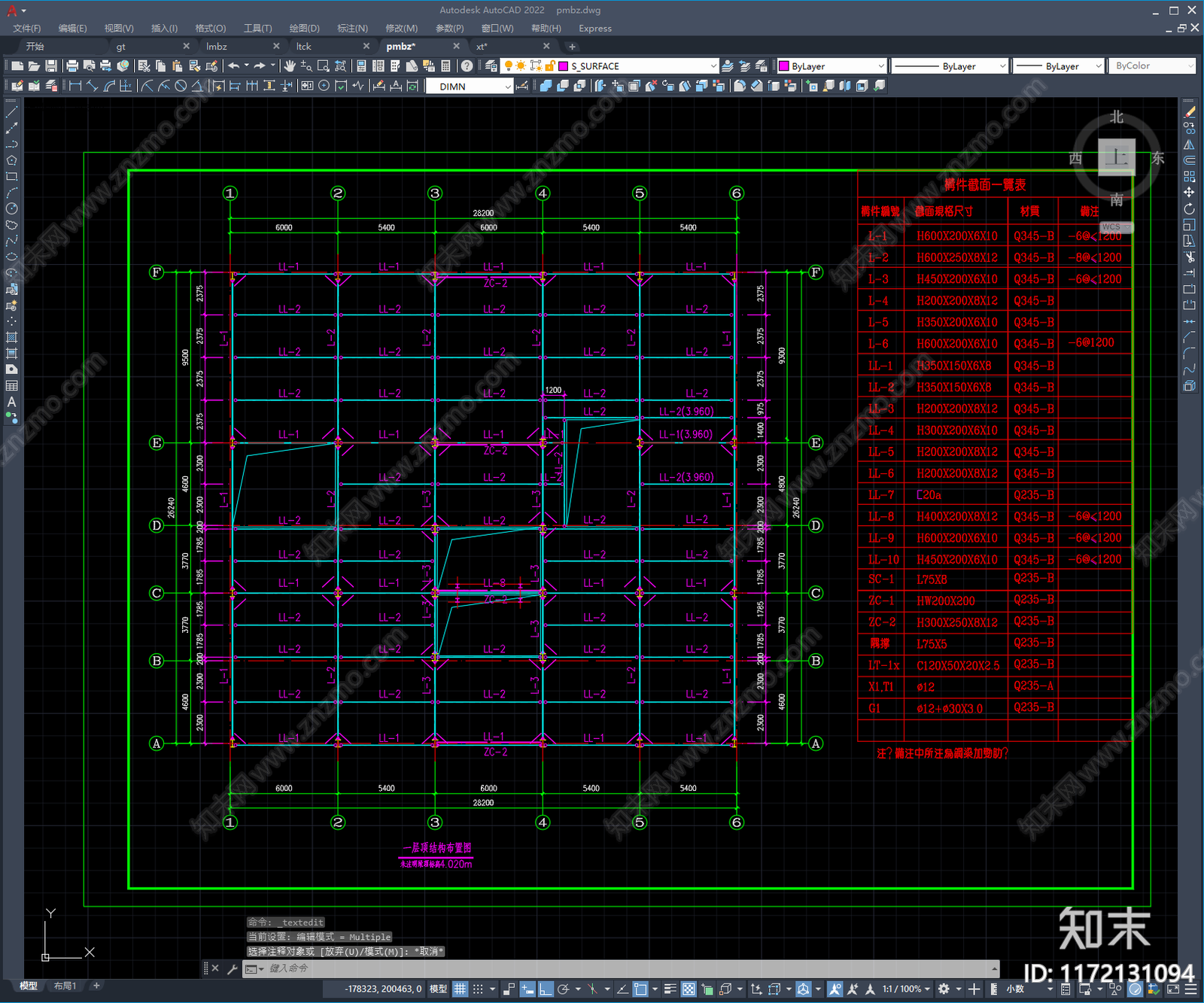Click the New drawing icon
Image resolution: width=1204 pixels, height=1003 pixels.
tap(17, 66)
